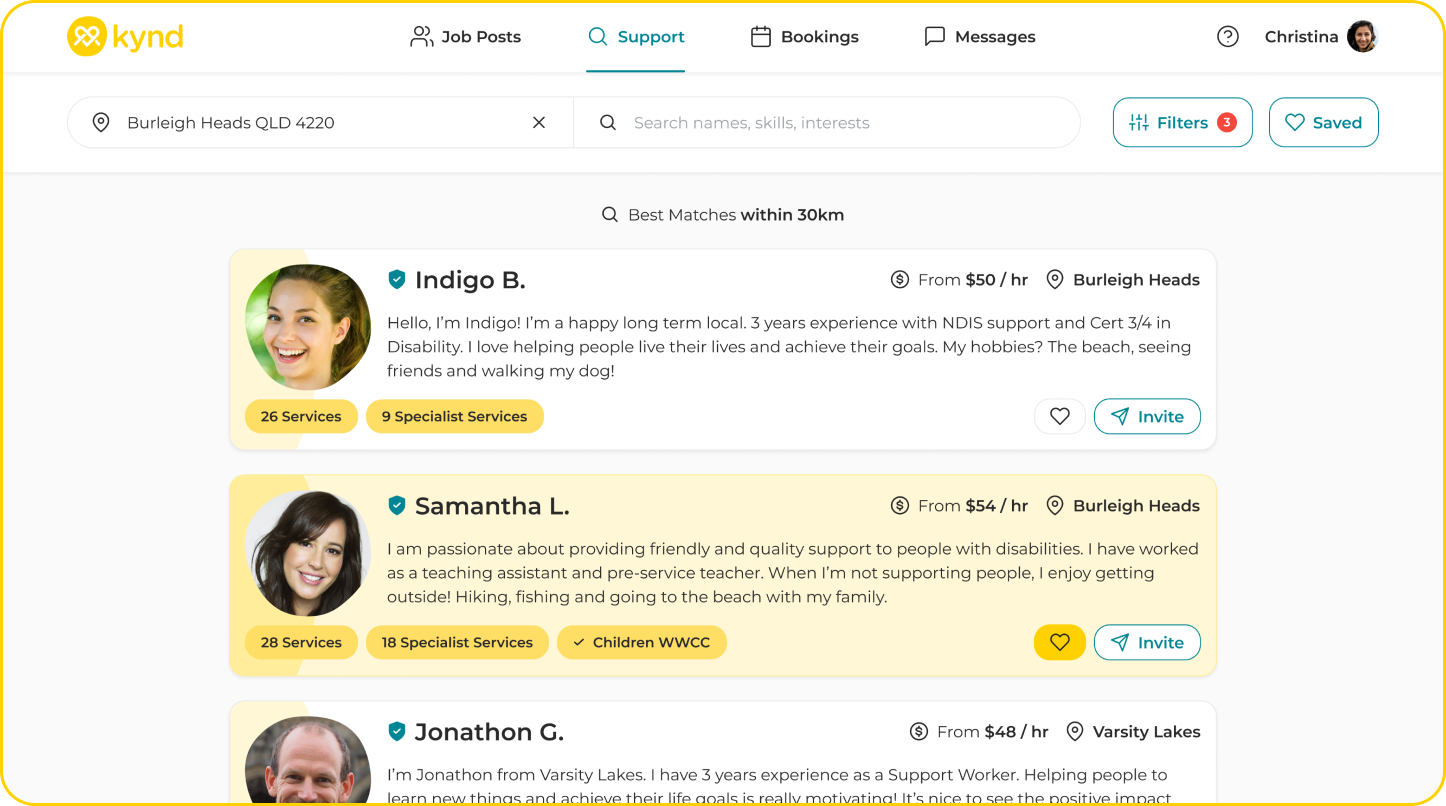Click the location pin icon in search bar
This screenshot has width=1446, height=806.
click(x=101, y=123)
